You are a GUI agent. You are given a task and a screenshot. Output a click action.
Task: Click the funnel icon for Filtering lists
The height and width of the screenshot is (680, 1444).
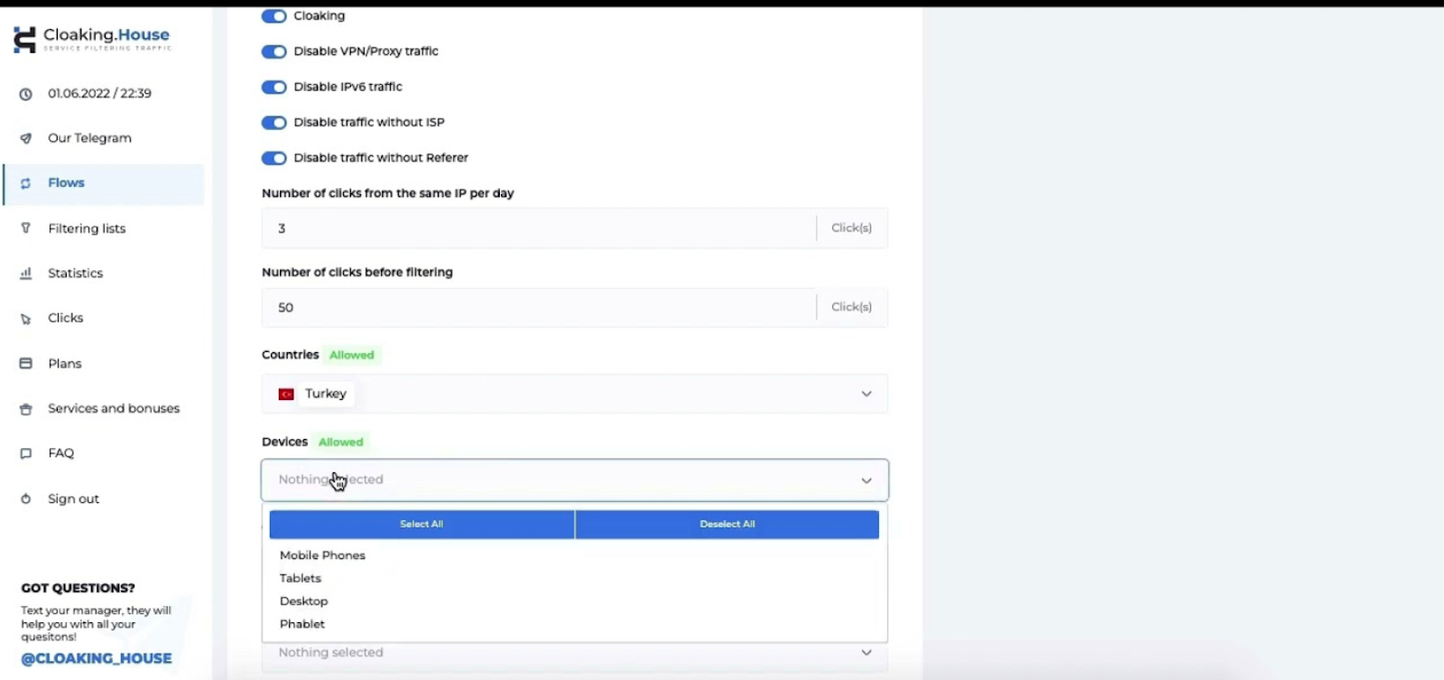26,228
